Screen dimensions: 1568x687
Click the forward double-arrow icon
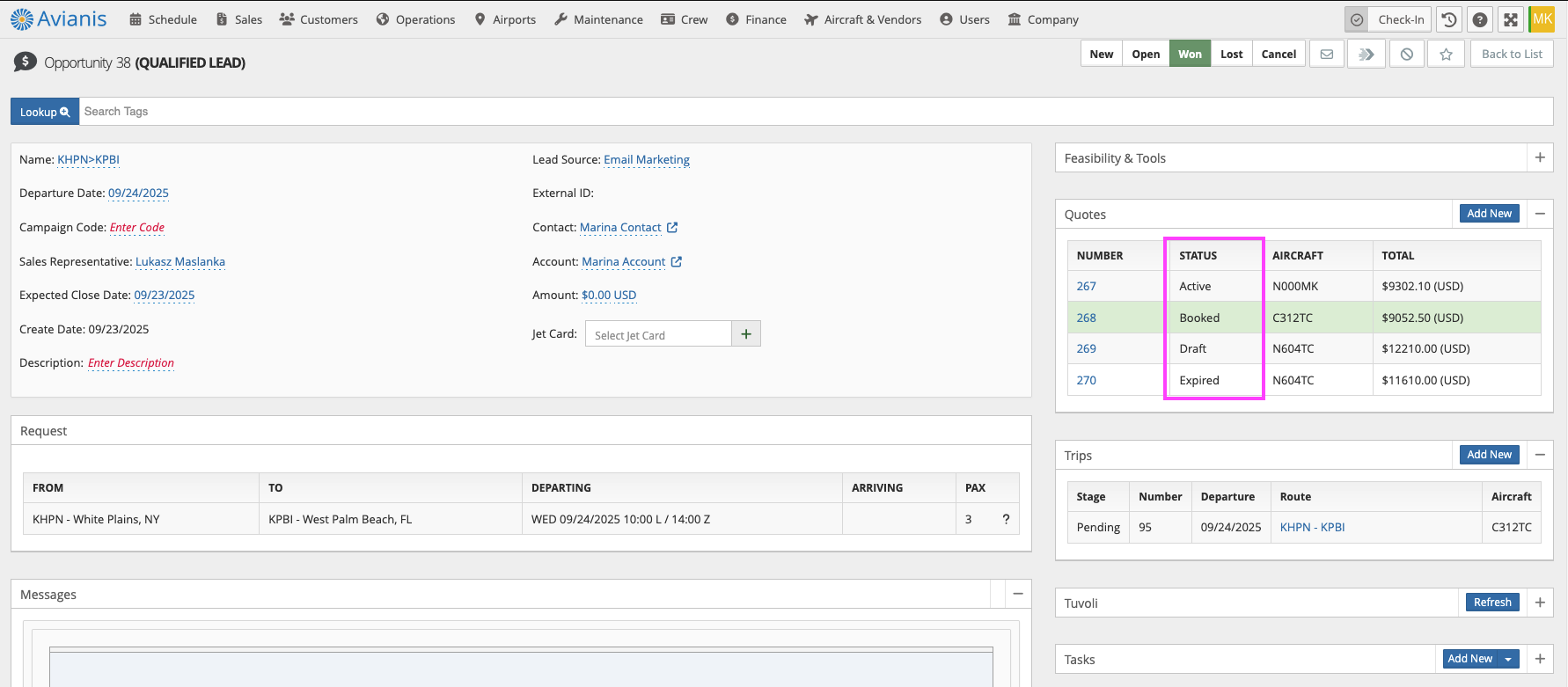click(x=1367, y=55)
